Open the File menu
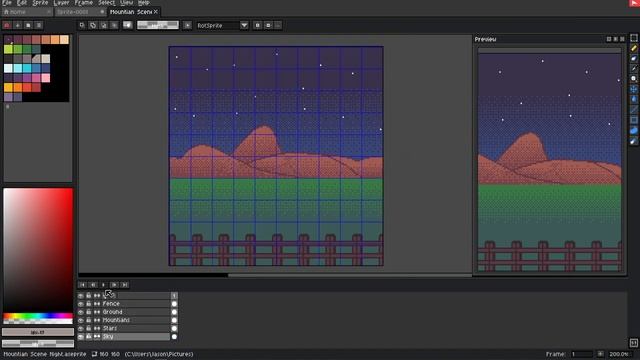The width and height of the screenshot is (640, 360). 7,2
